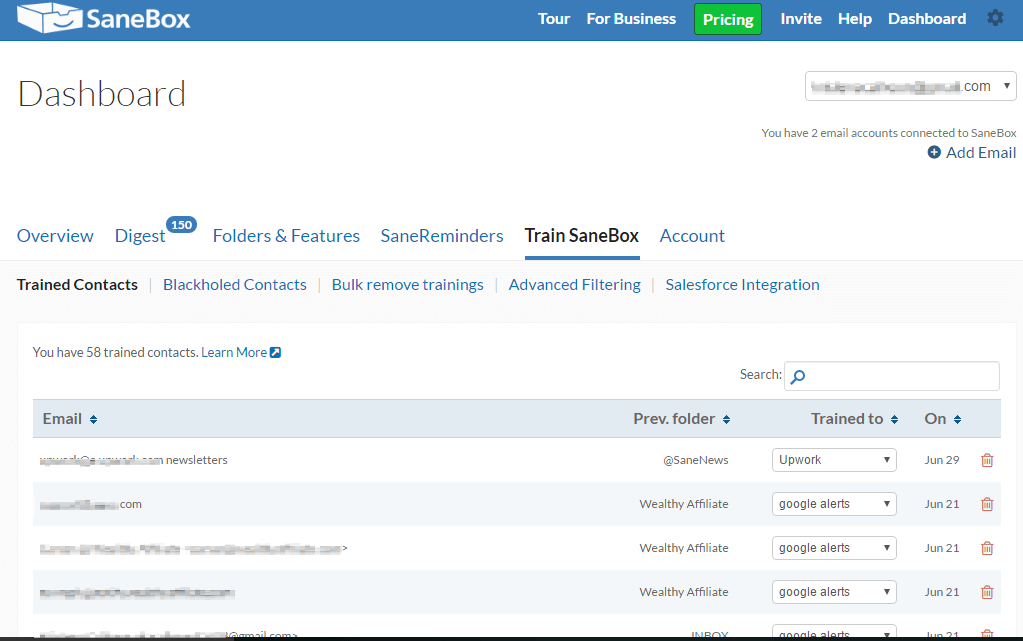Switch to the Overview tab
Screen dimensions: 1023x641
click(x=55, y=236)
